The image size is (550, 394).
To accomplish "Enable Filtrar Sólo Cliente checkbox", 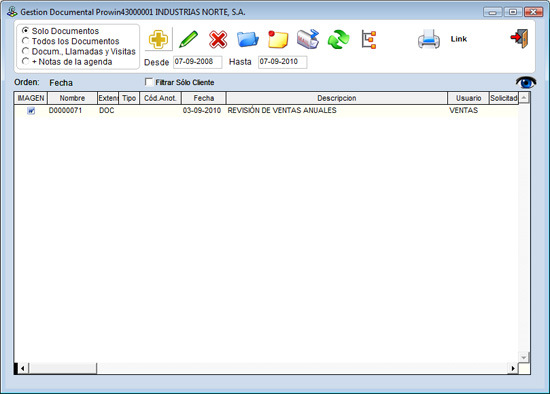I will [149, 82].
